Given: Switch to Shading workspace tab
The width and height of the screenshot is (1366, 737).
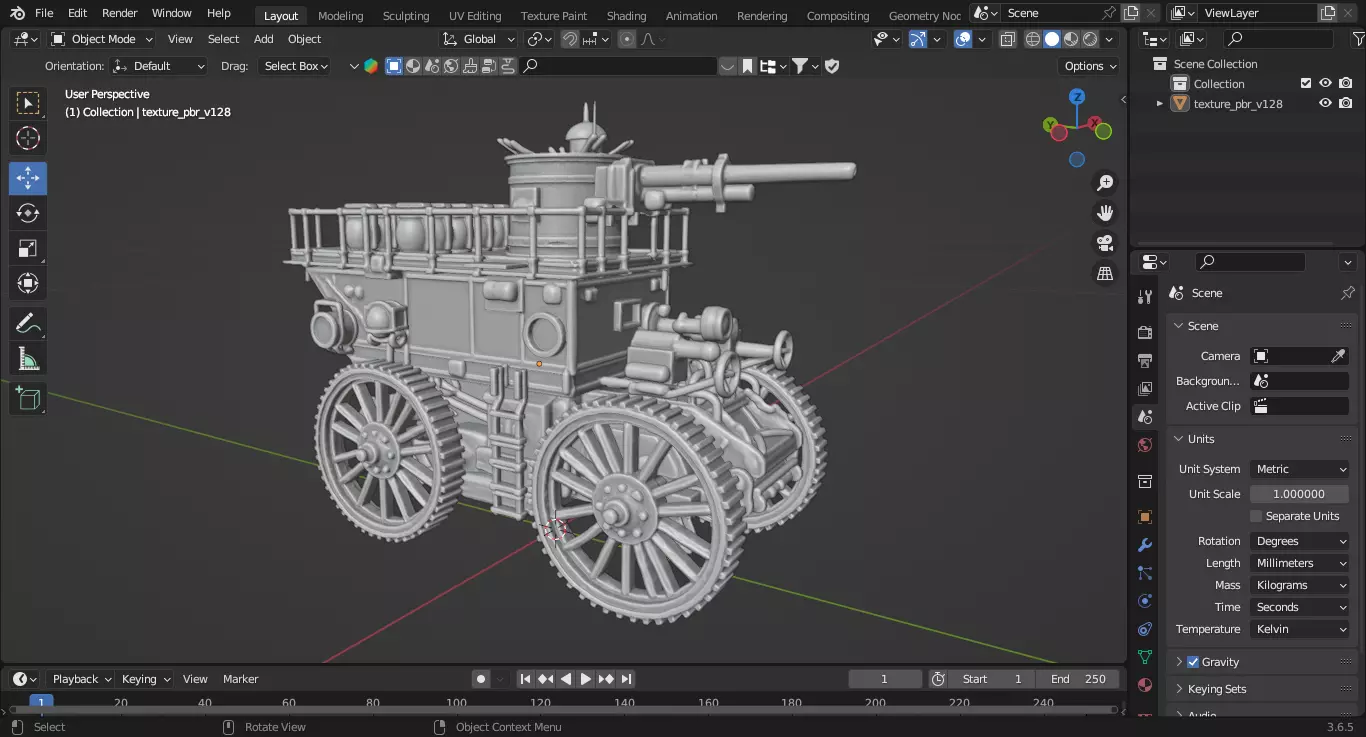Looking at the screenshot, I should point(626,16).
